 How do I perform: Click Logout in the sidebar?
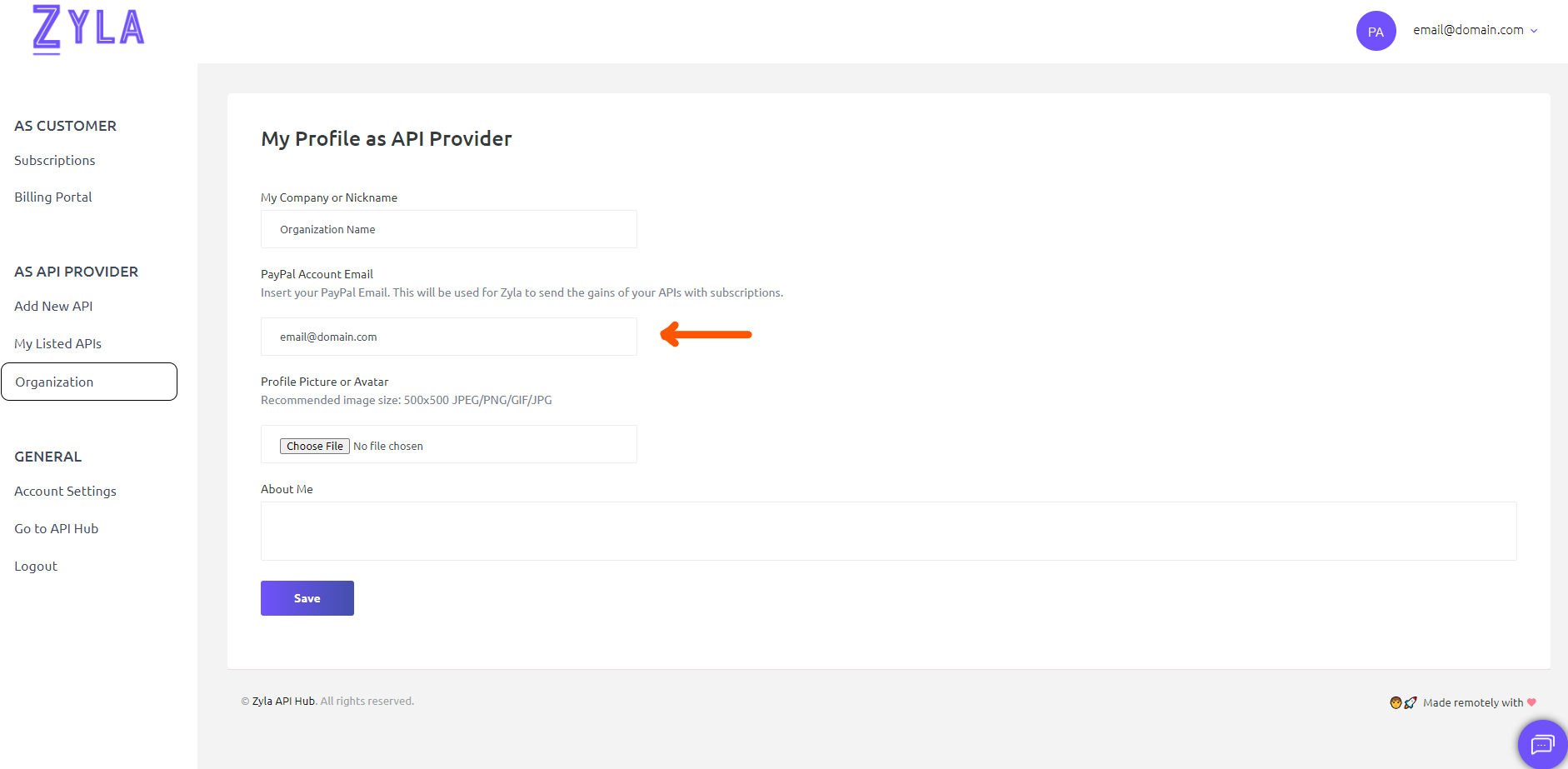click(x=36, y=566)
